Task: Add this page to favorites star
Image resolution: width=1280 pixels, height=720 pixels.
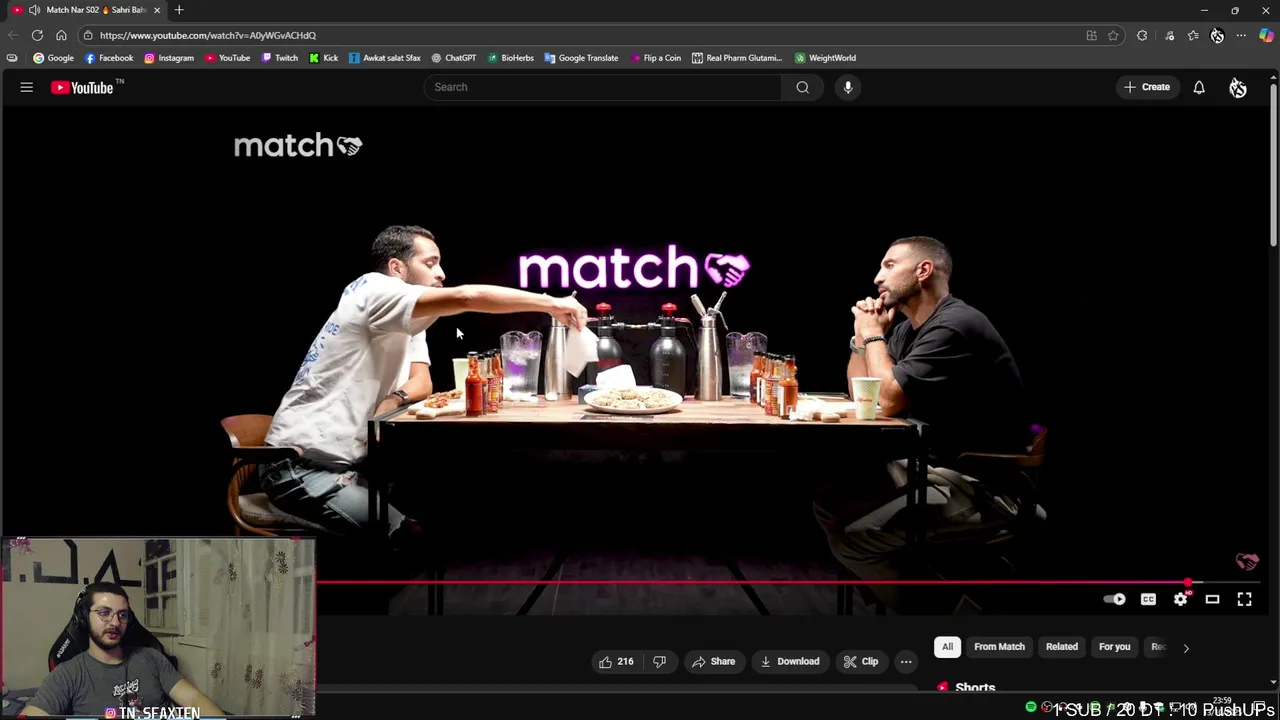Action: pos(1113,35)
